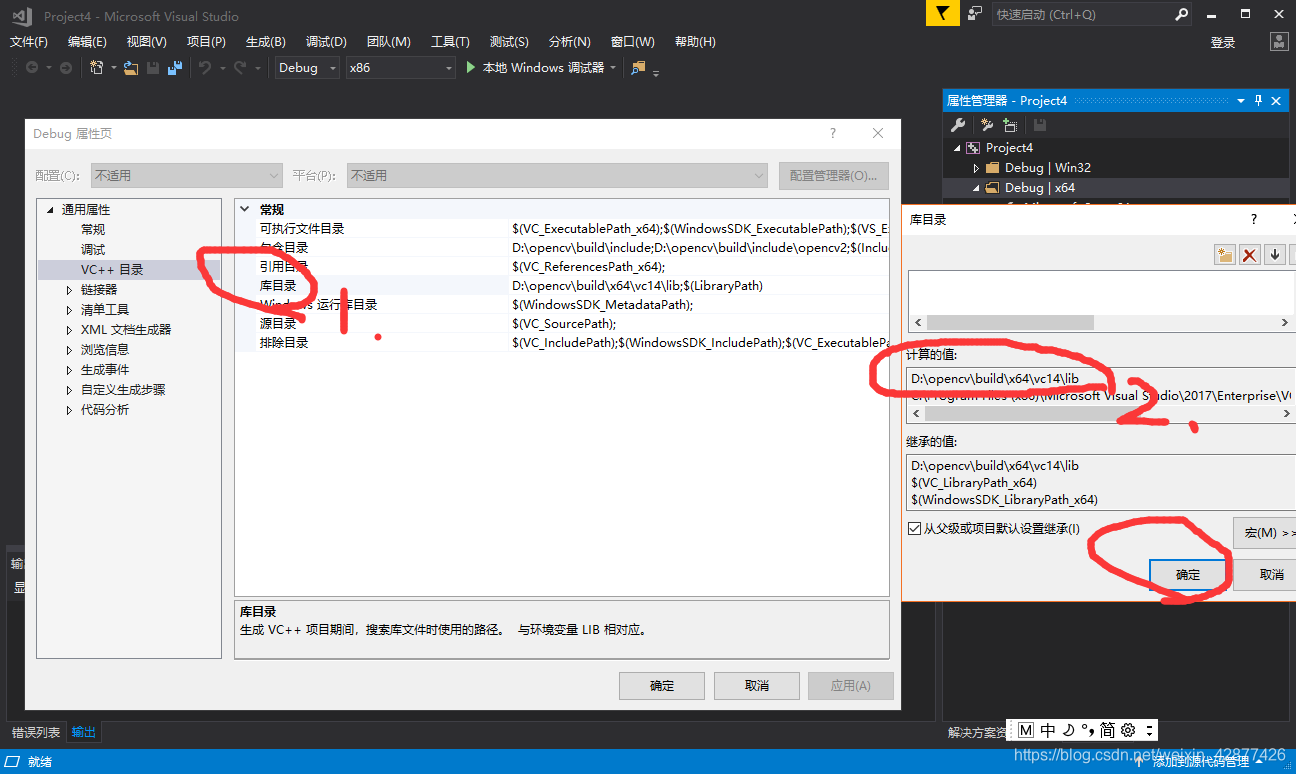Click the green start debugging arrow
The width and height of the screenshot is (1296, 774).
[471, 68]
